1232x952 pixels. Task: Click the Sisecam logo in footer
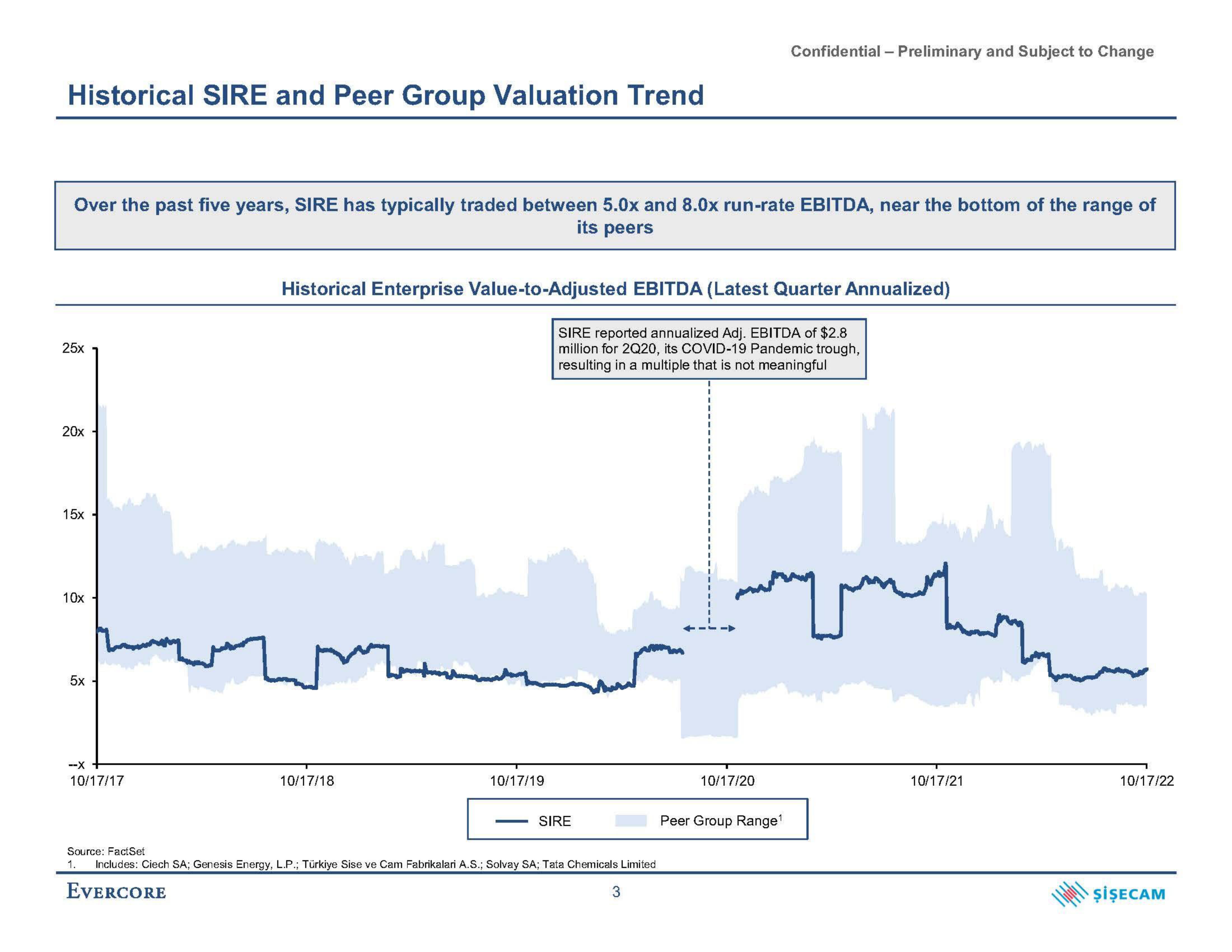[x=1109, y=894]
